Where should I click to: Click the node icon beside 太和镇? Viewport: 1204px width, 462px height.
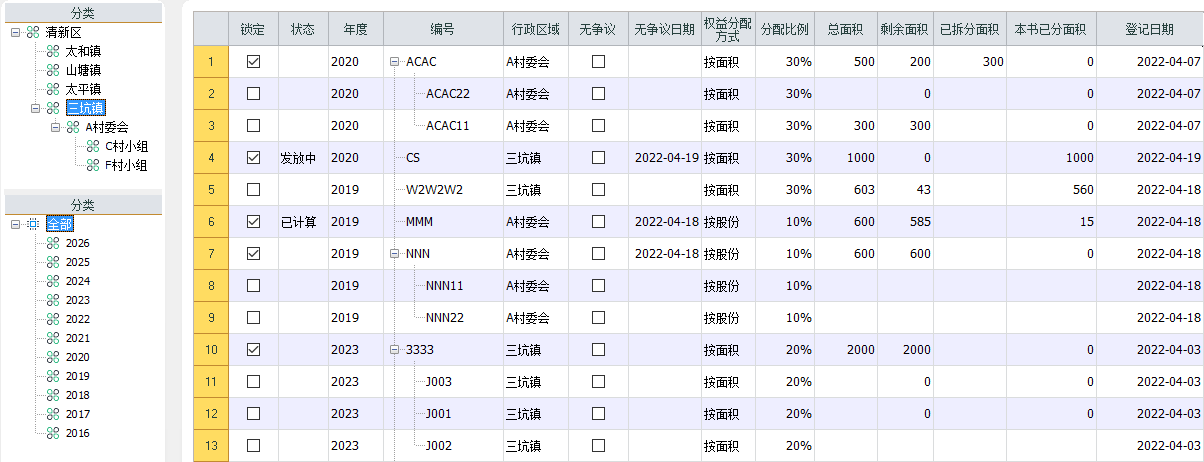[x=53, y=52]
